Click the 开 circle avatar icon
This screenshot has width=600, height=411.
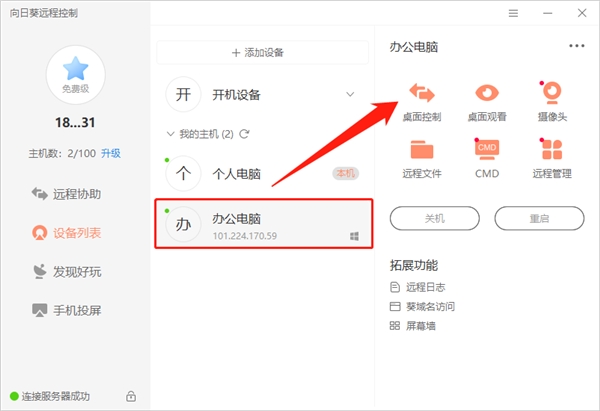(183, 94)
